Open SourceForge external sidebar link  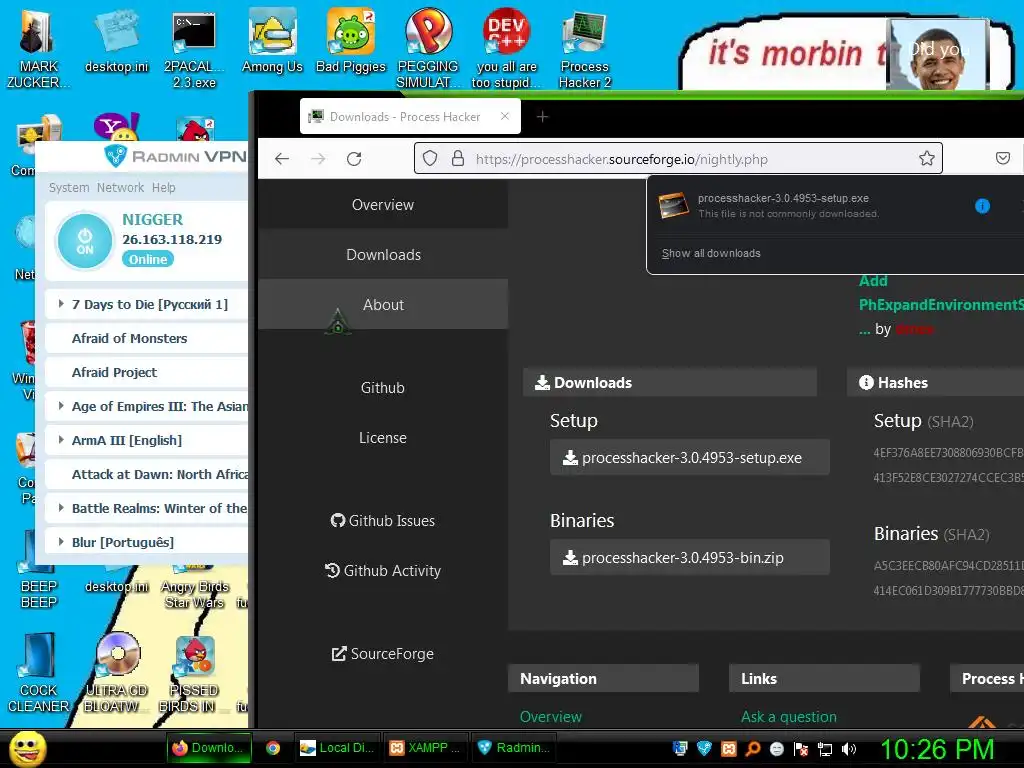tap(383, 654)
